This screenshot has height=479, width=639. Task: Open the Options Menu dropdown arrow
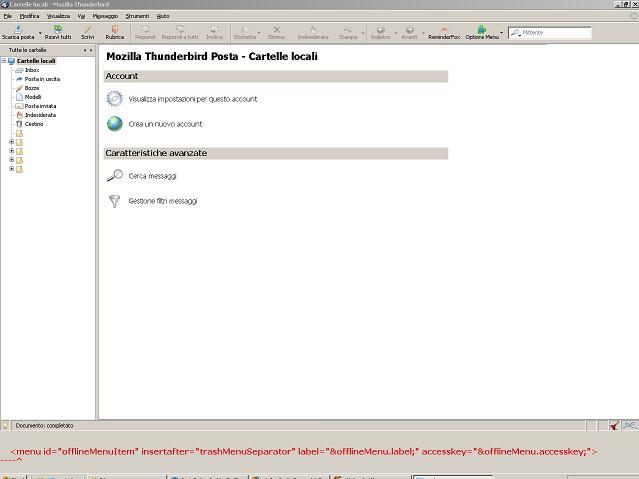coord(502,33)
